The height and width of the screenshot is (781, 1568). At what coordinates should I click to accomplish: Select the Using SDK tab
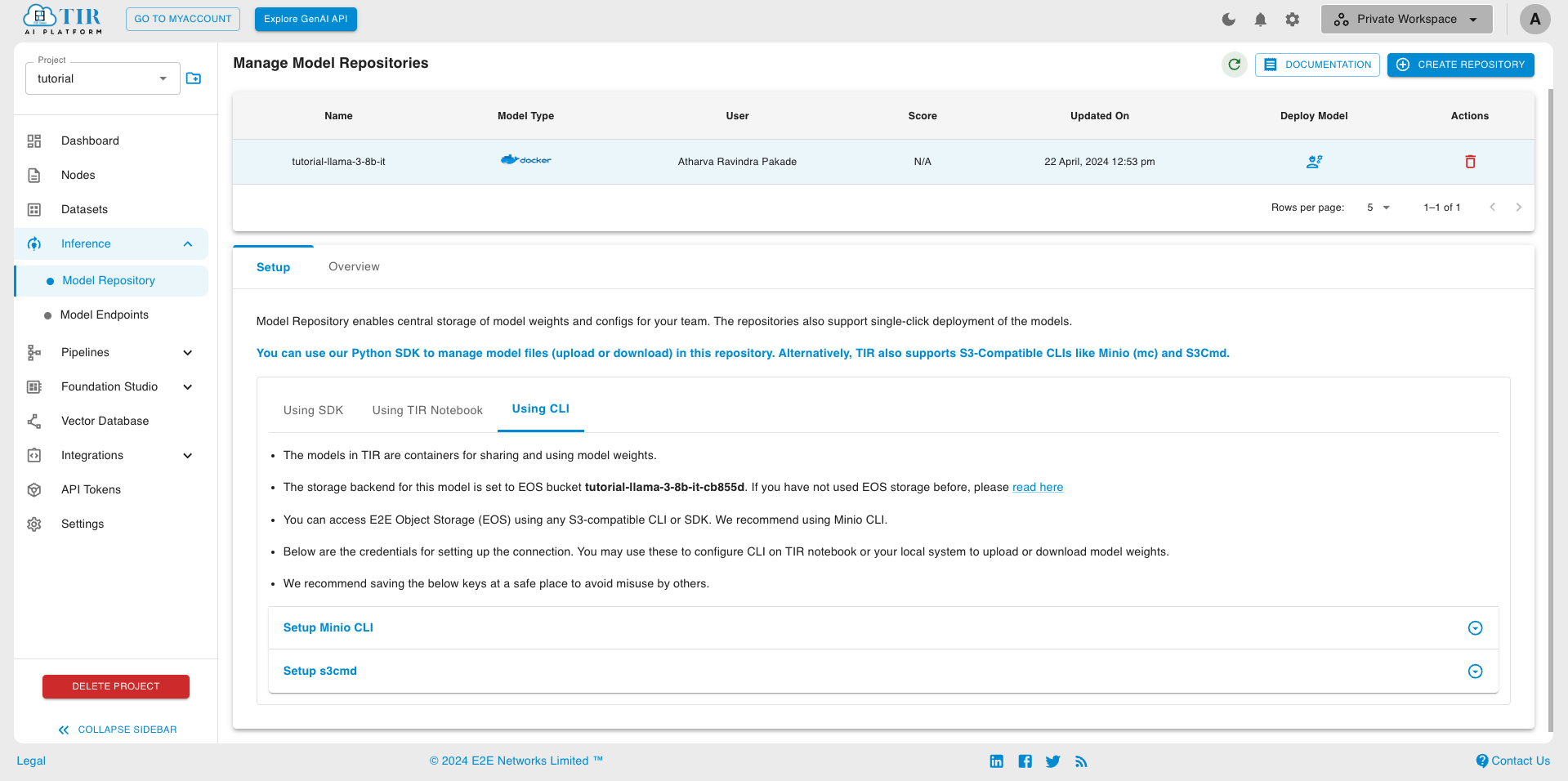[313, 410]
